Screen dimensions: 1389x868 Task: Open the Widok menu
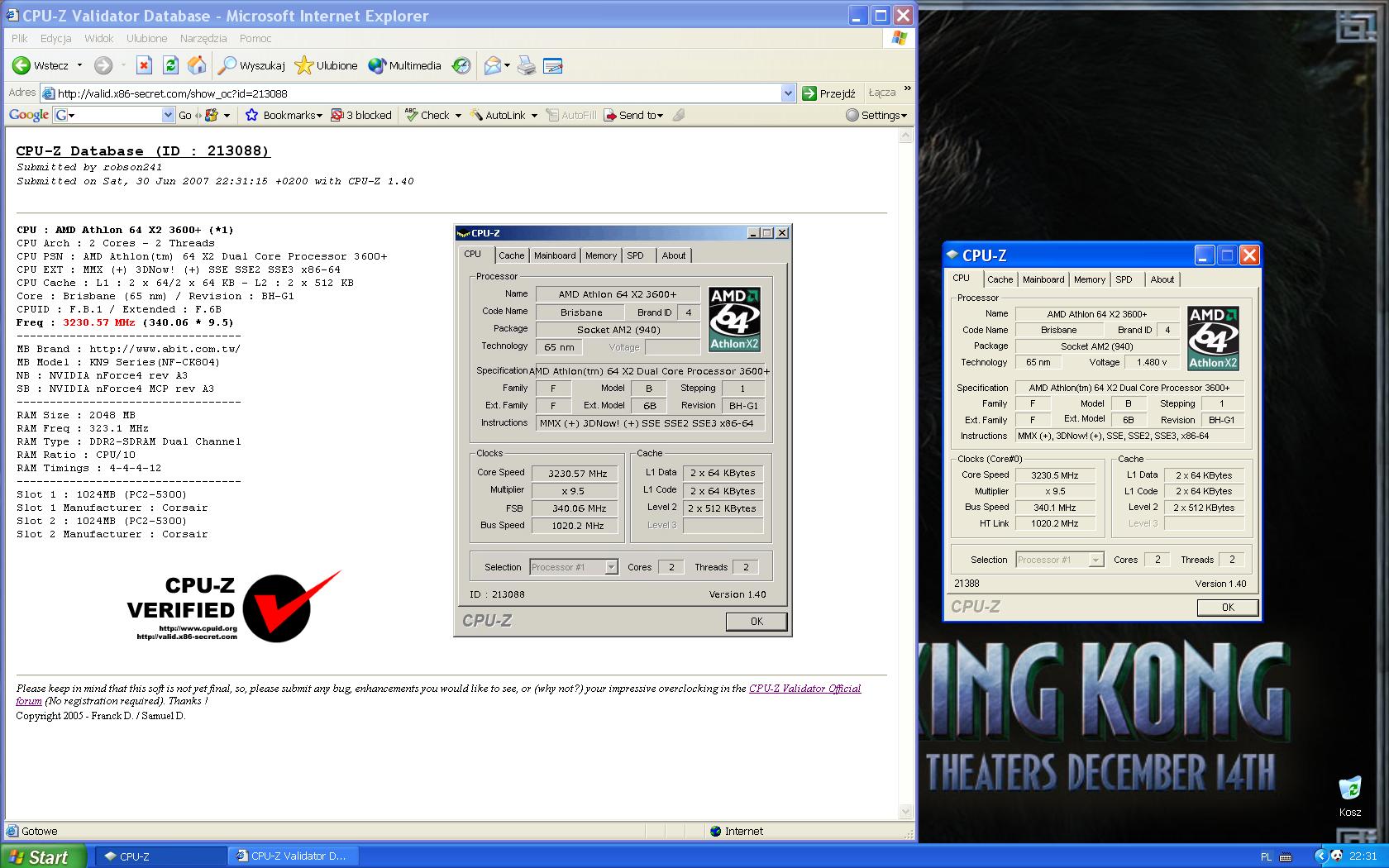point(98,38)
